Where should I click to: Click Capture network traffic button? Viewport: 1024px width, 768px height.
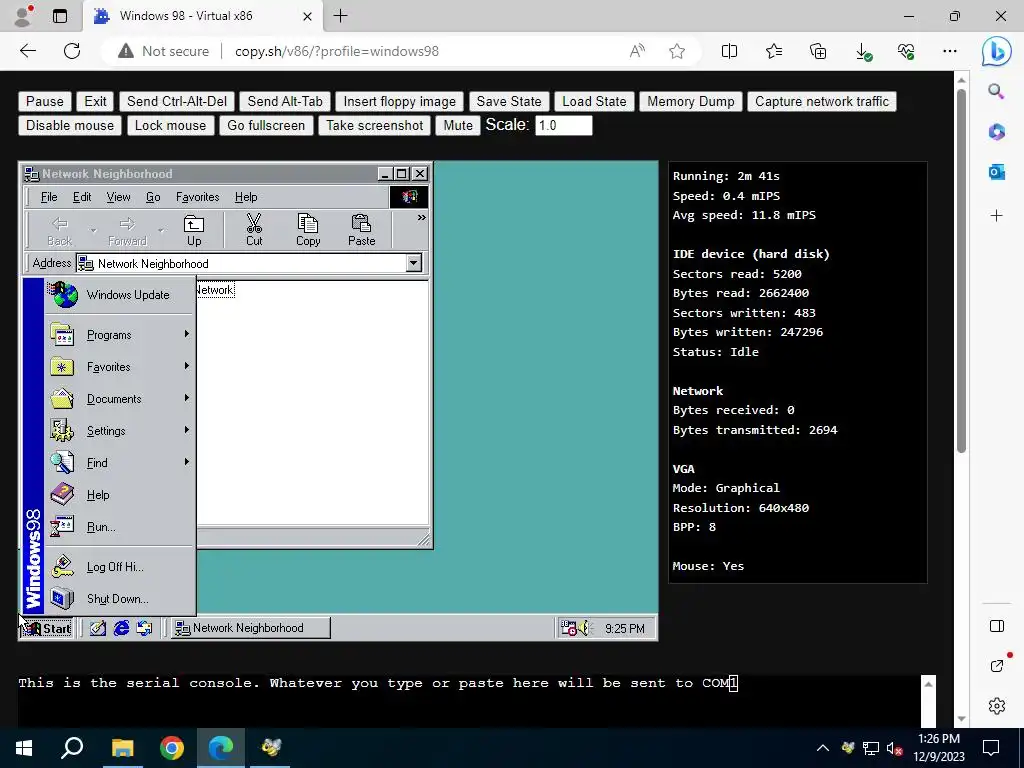click(x=822, y=101)
